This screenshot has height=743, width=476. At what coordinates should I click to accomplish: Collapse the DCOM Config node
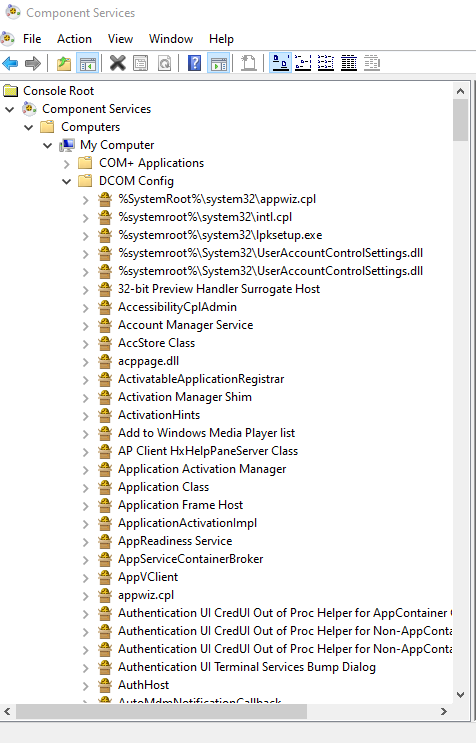pyautogui.click(x=66, y=181)
